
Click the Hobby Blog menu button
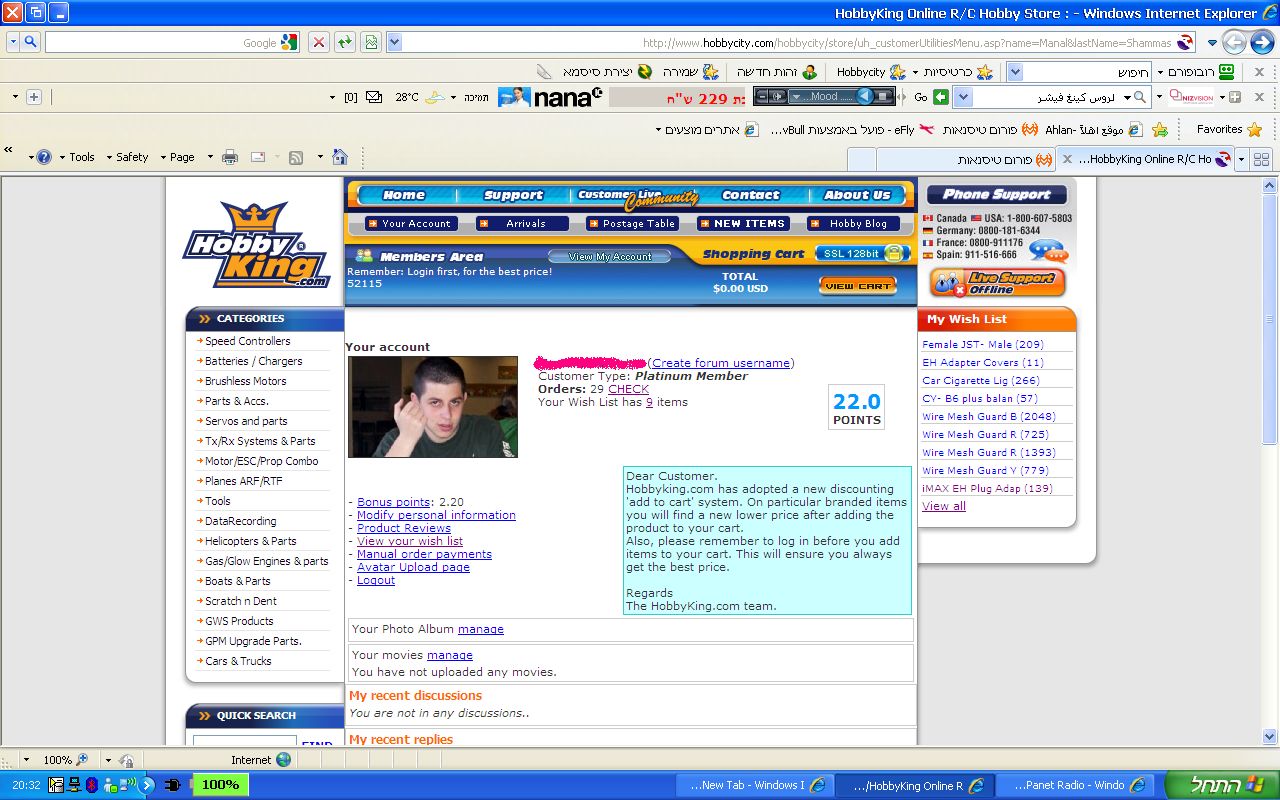point(852,224)
